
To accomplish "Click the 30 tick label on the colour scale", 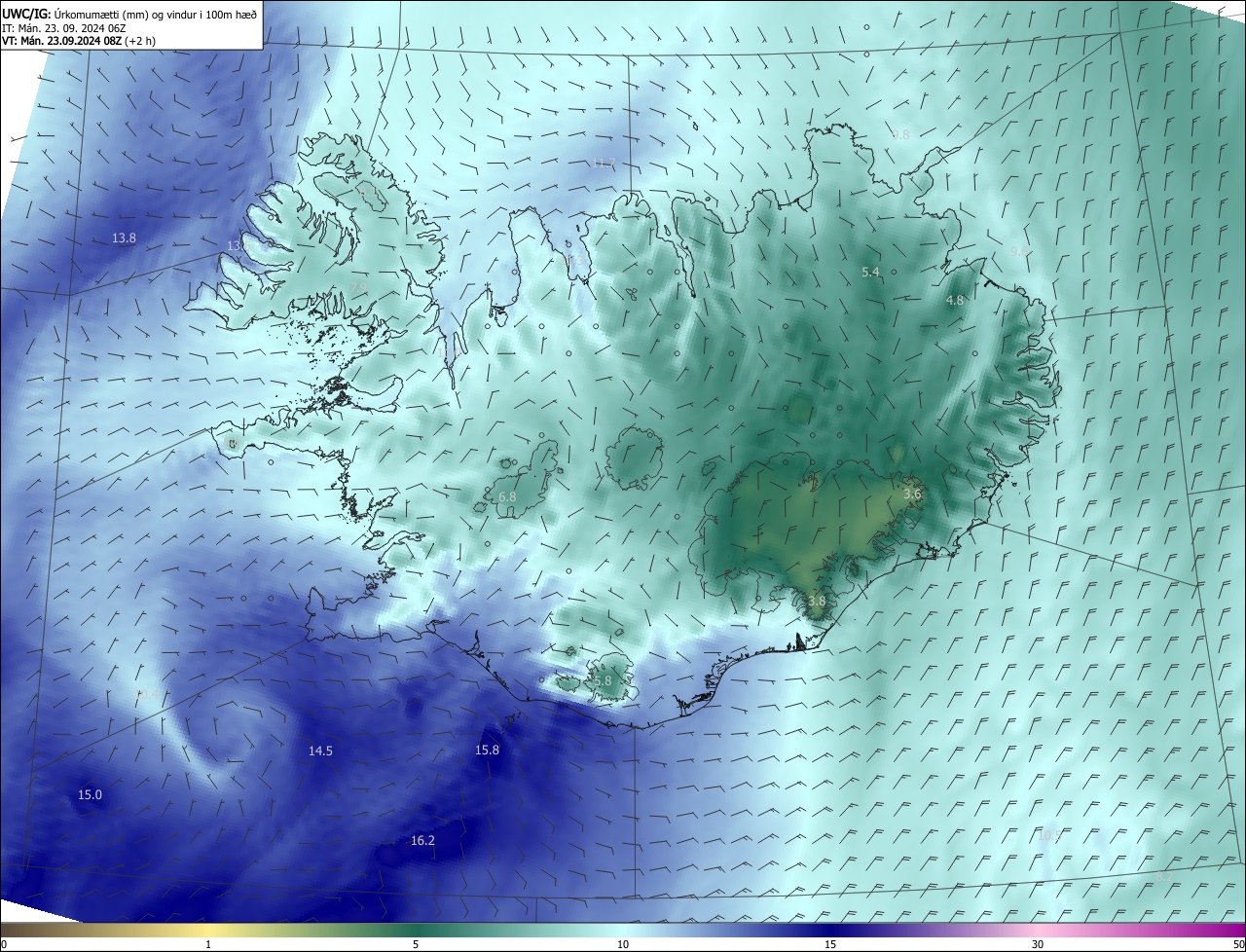I will point(1038,944).
